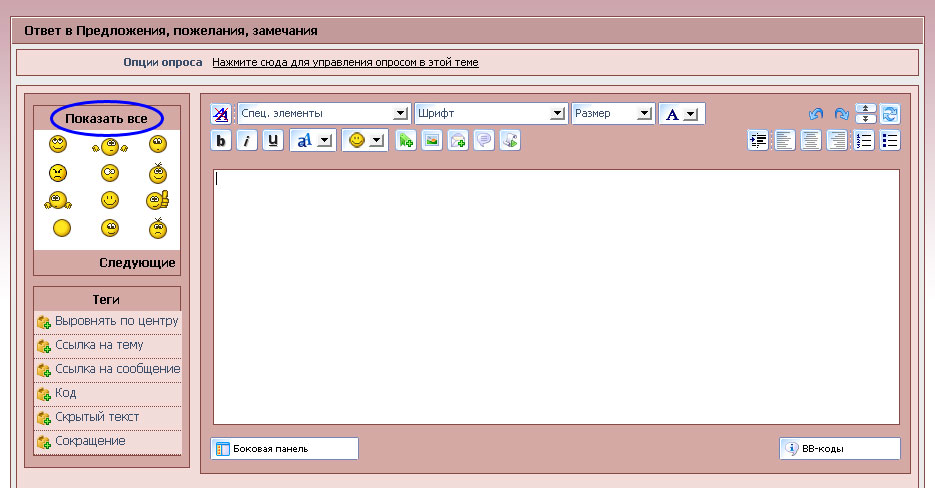Image resolution: width=935 pixels, height=488 pixels.
Task: Click Показать все smileys link
Action: click(x=106, y=118)
